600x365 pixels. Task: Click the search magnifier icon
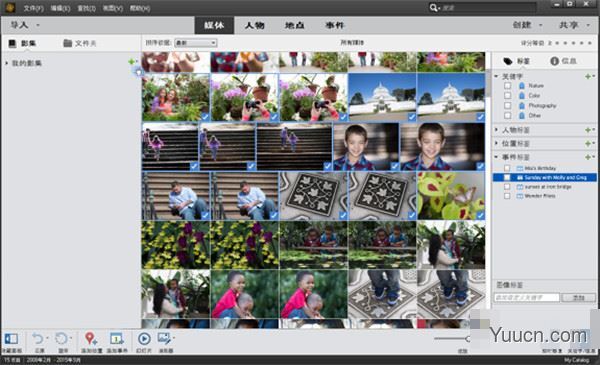click(433, 8)
